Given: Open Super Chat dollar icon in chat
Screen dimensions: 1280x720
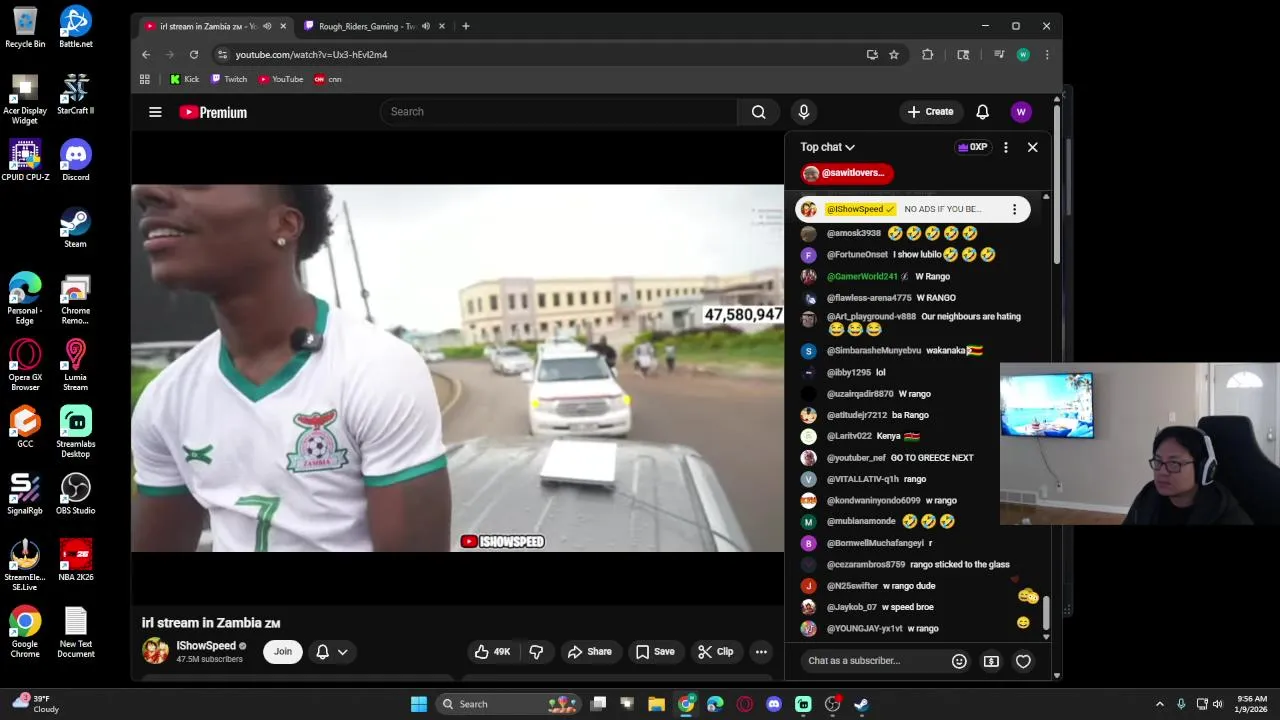Looking at the screenshot, I should (x=991, y=661).
